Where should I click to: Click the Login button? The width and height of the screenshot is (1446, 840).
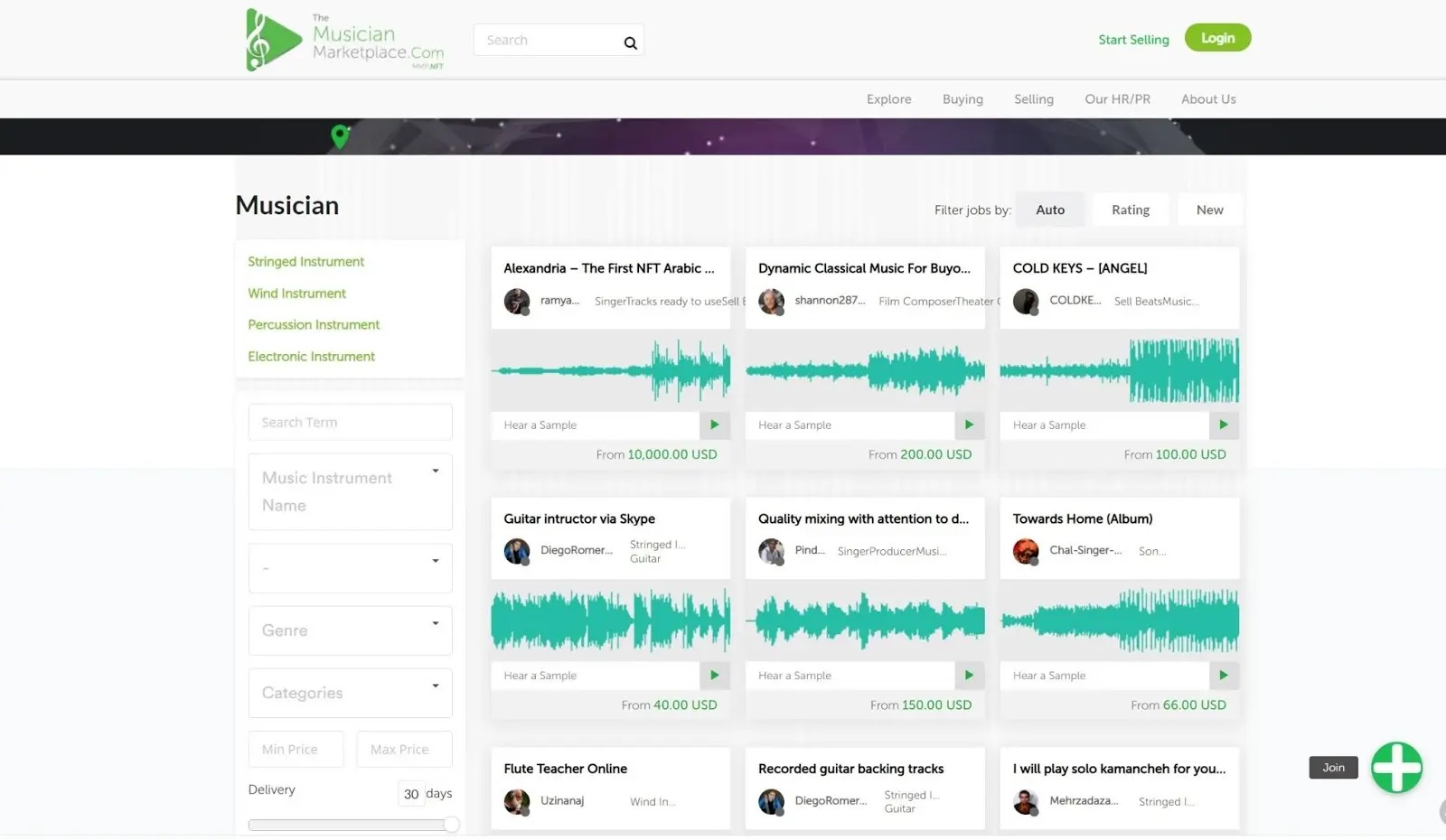(x=1217, y=37)
